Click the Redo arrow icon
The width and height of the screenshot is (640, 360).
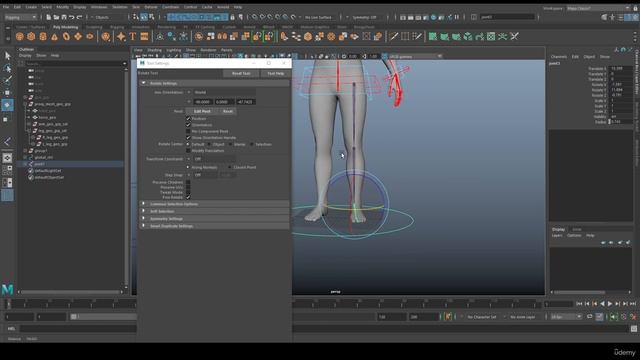[x=79, y=17]
